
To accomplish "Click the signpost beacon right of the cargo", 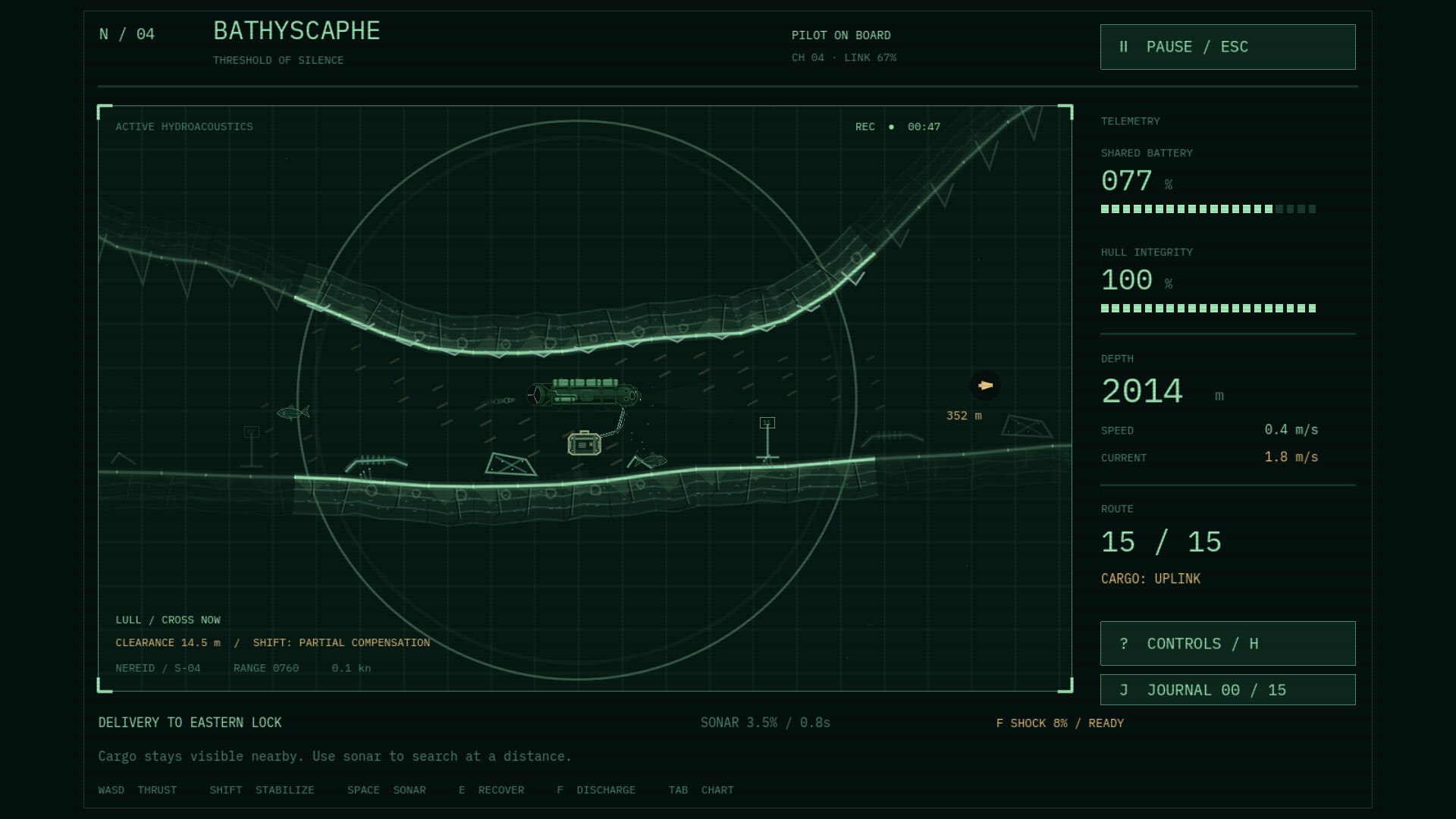I will 767,440.
